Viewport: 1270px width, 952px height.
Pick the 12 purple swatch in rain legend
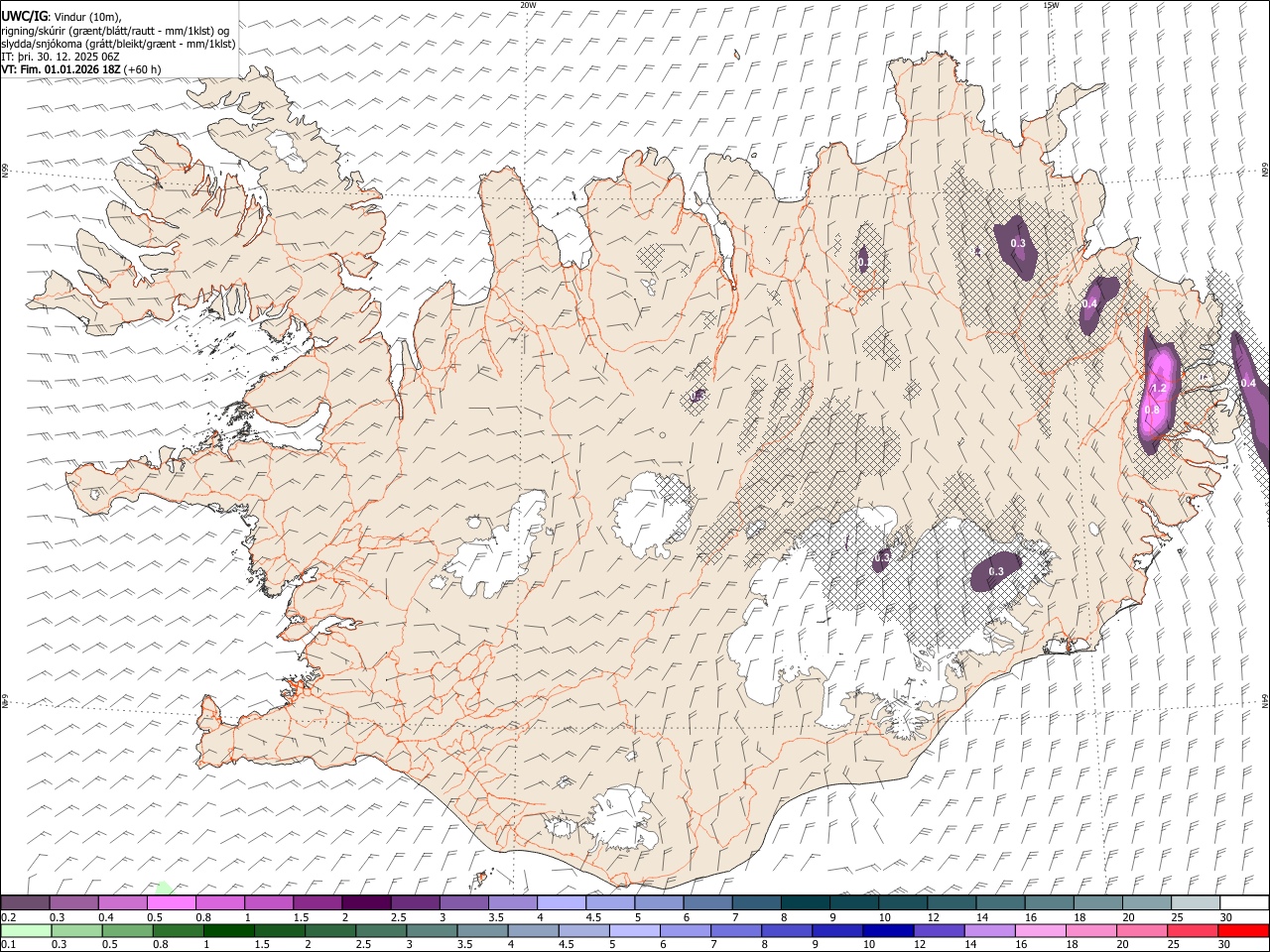pos(940,930)
